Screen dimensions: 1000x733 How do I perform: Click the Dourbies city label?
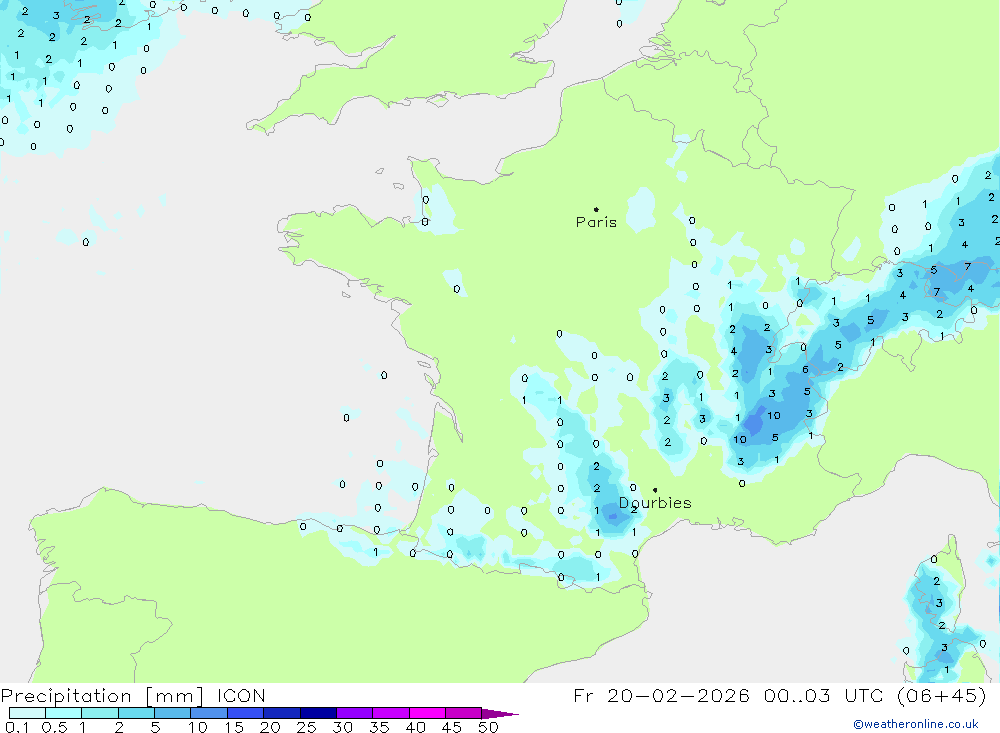point(655,503)
